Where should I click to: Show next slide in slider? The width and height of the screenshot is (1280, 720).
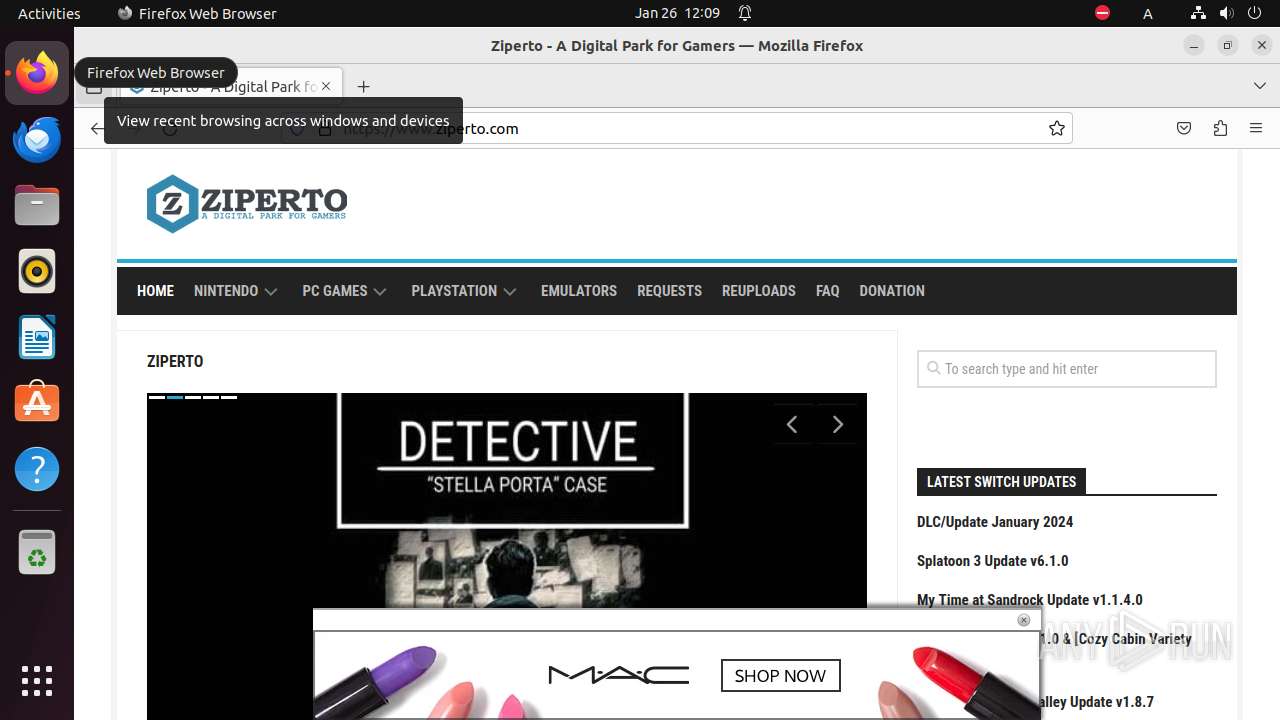pos(838,425)
